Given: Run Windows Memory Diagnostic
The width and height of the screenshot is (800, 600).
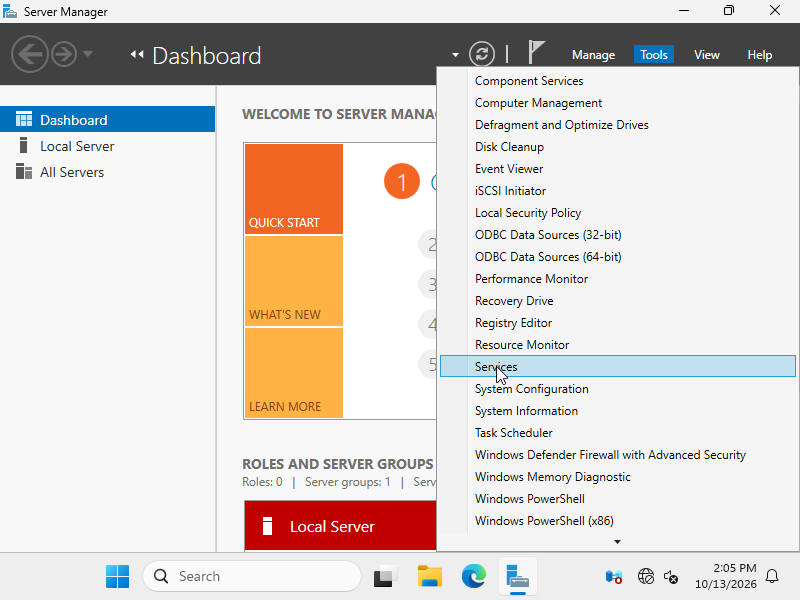Looking at the screenshot, I should tap(617, 476).
